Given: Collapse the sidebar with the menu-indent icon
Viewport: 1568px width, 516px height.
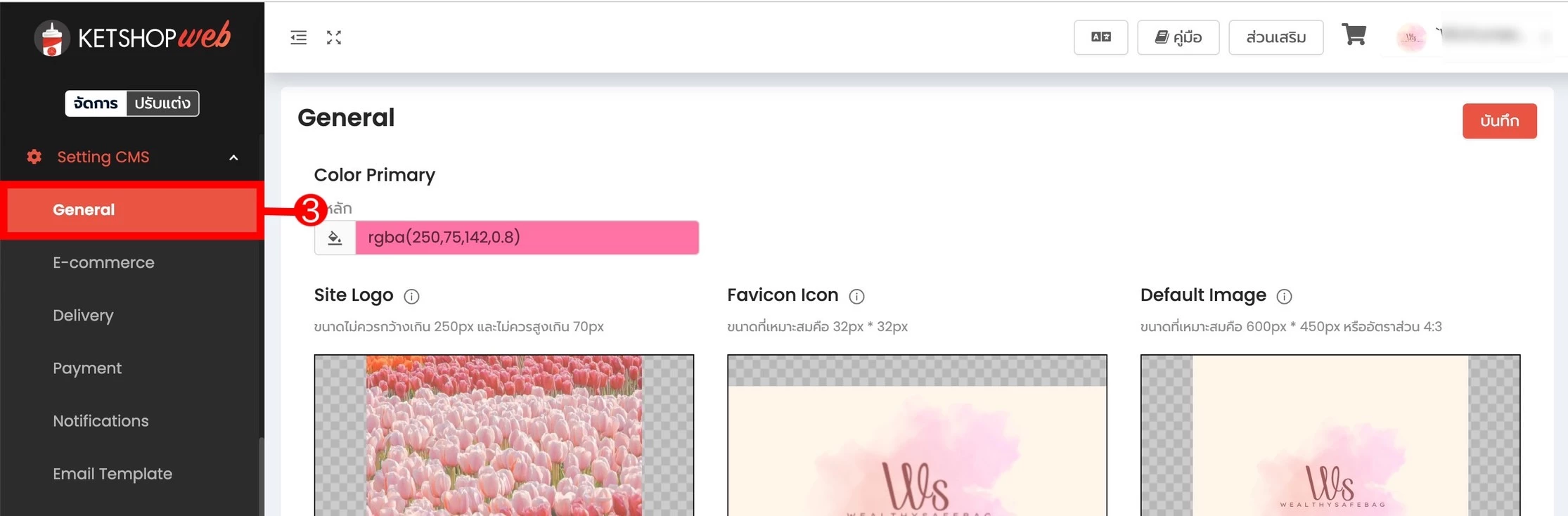Looking at the screenshot, I should 298,38.
